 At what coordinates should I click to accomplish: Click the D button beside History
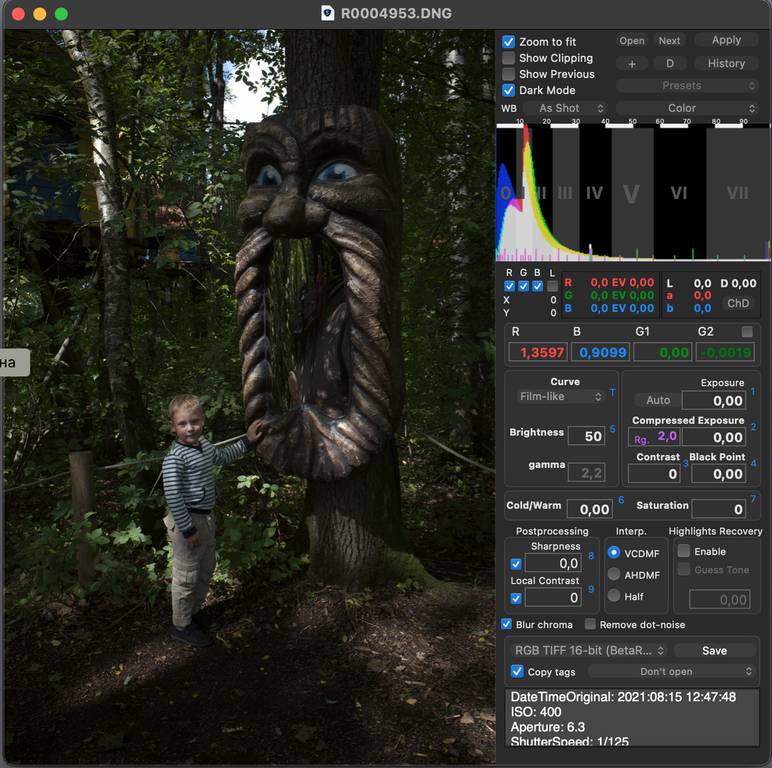(x=670, y=63)
